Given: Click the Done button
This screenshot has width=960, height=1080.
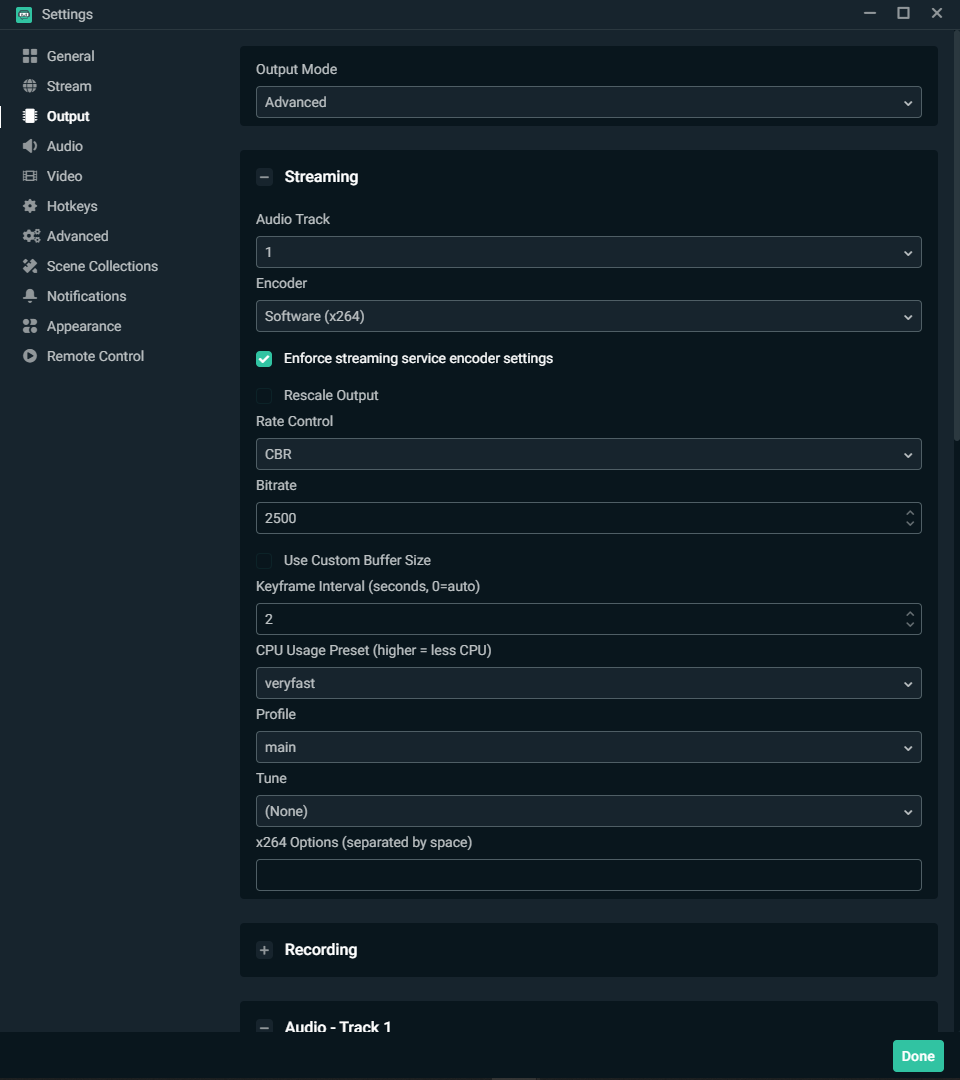Looking at the screenshot, I should point(917,1056).
